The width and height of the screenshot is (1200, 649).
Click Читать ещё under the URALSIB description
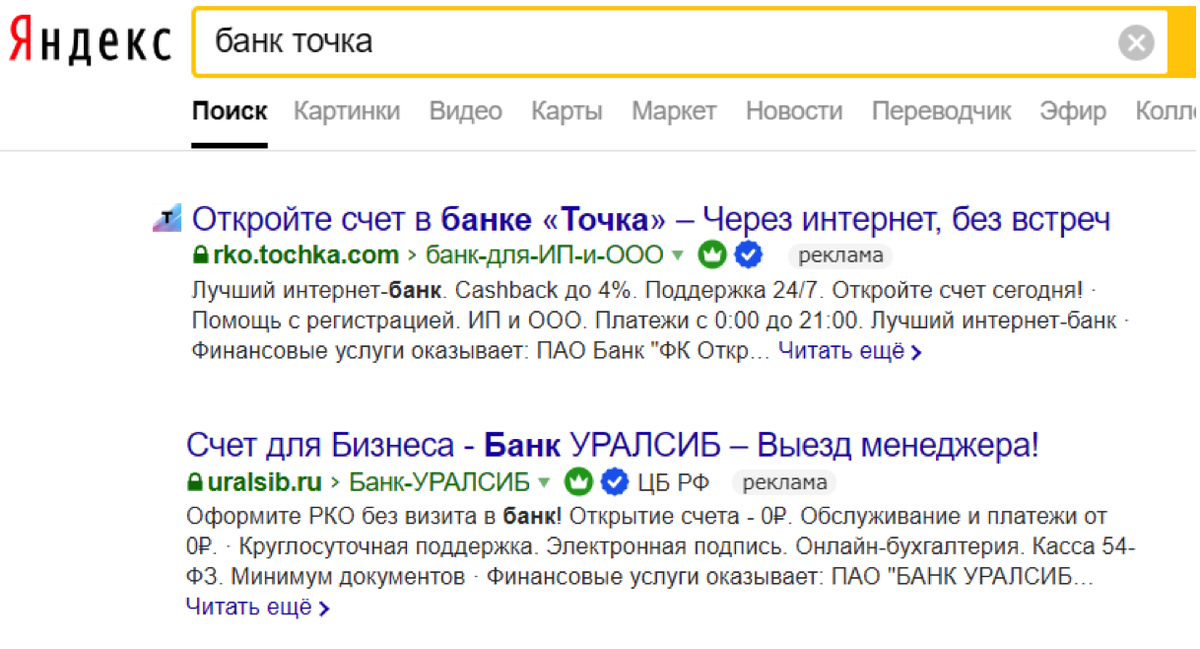[x=249, y=606]
